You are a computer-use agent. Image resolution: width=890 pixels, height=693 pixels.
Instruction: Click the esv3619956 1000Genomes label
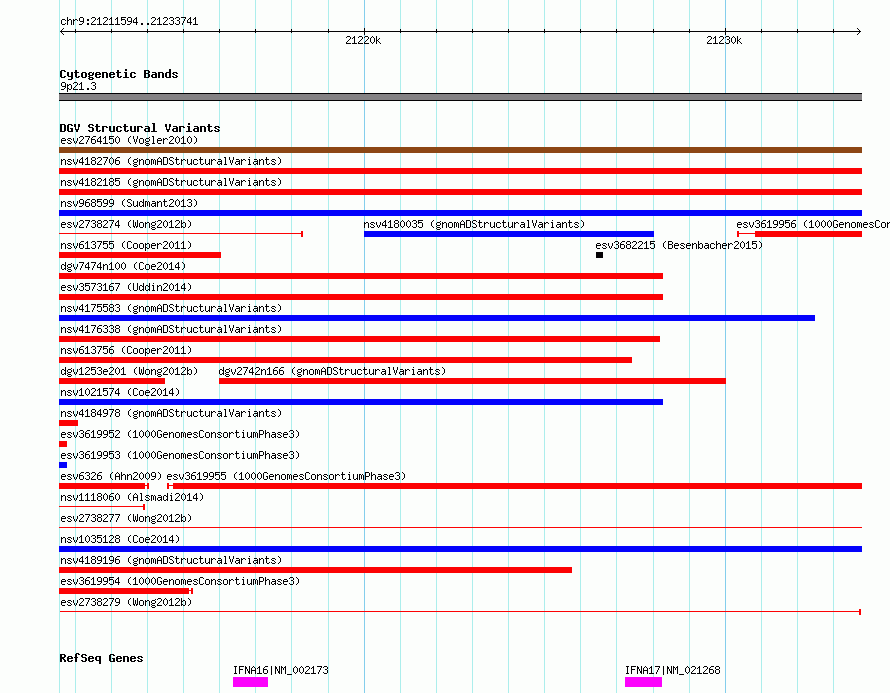click(813, 224)
